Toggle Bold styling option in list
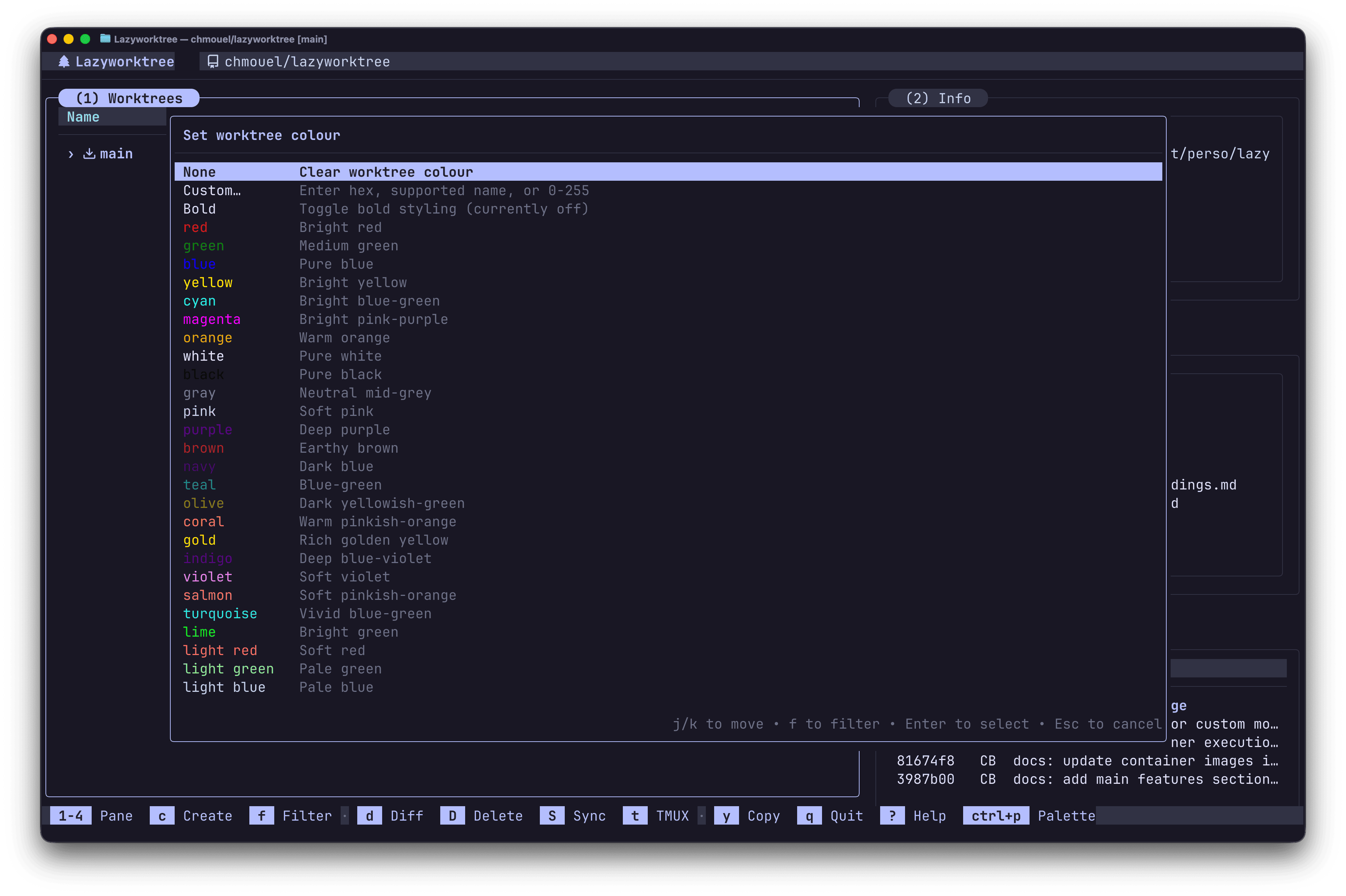 tap(200, 209)
